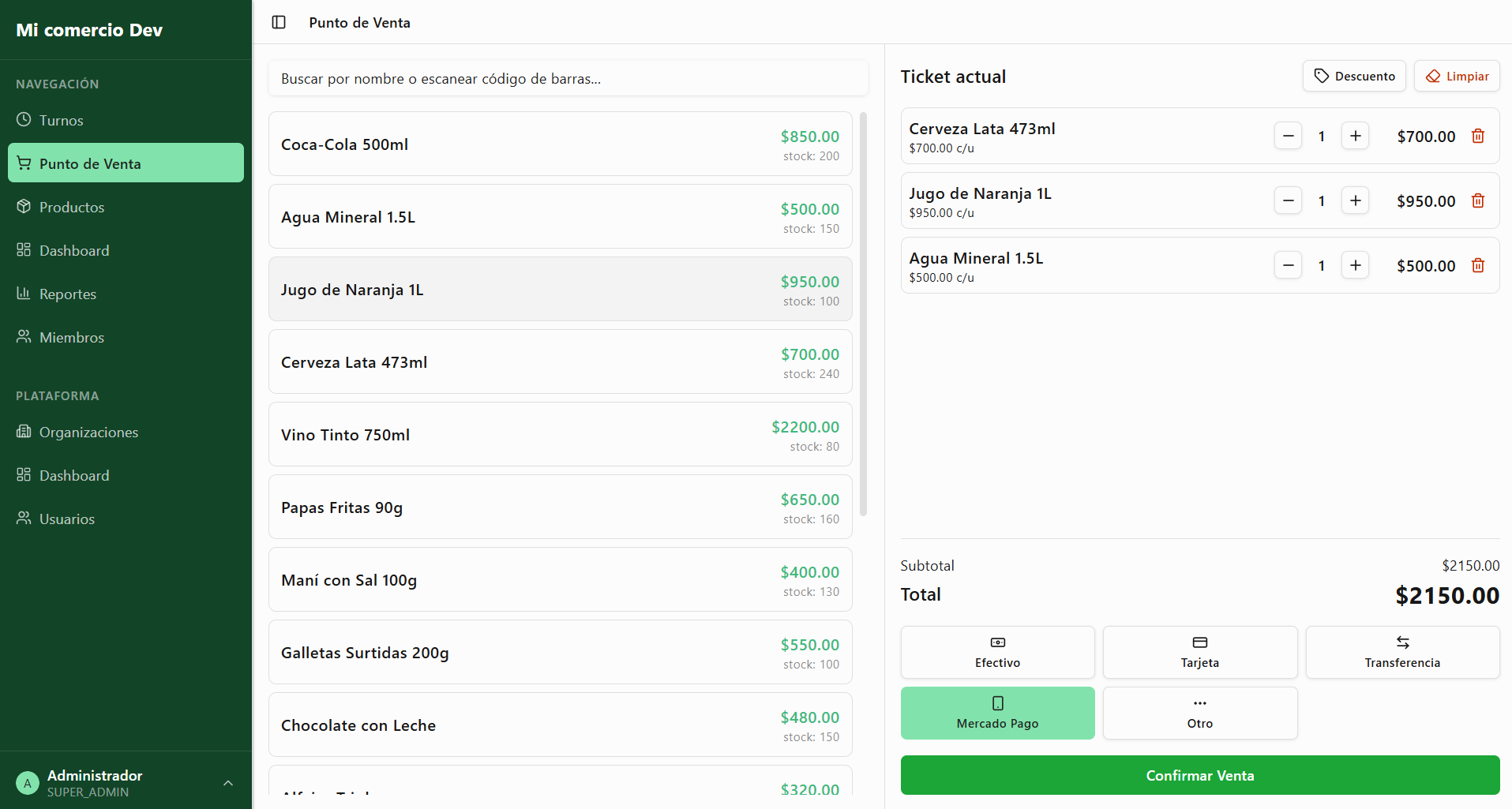1512x809 pixels.
Task: Increase Jugo de Naranja 1L quantity
Action: (1356, 200)
